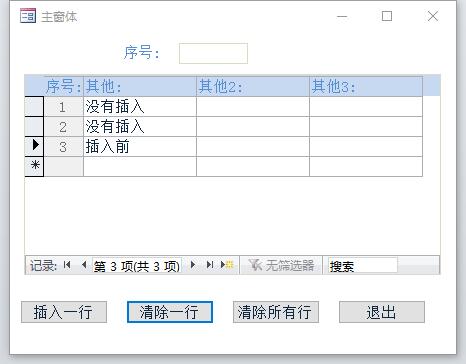Viewport: 466px width, 364px height.
Task: Click the 其他: column header
Action: point(140,87)
